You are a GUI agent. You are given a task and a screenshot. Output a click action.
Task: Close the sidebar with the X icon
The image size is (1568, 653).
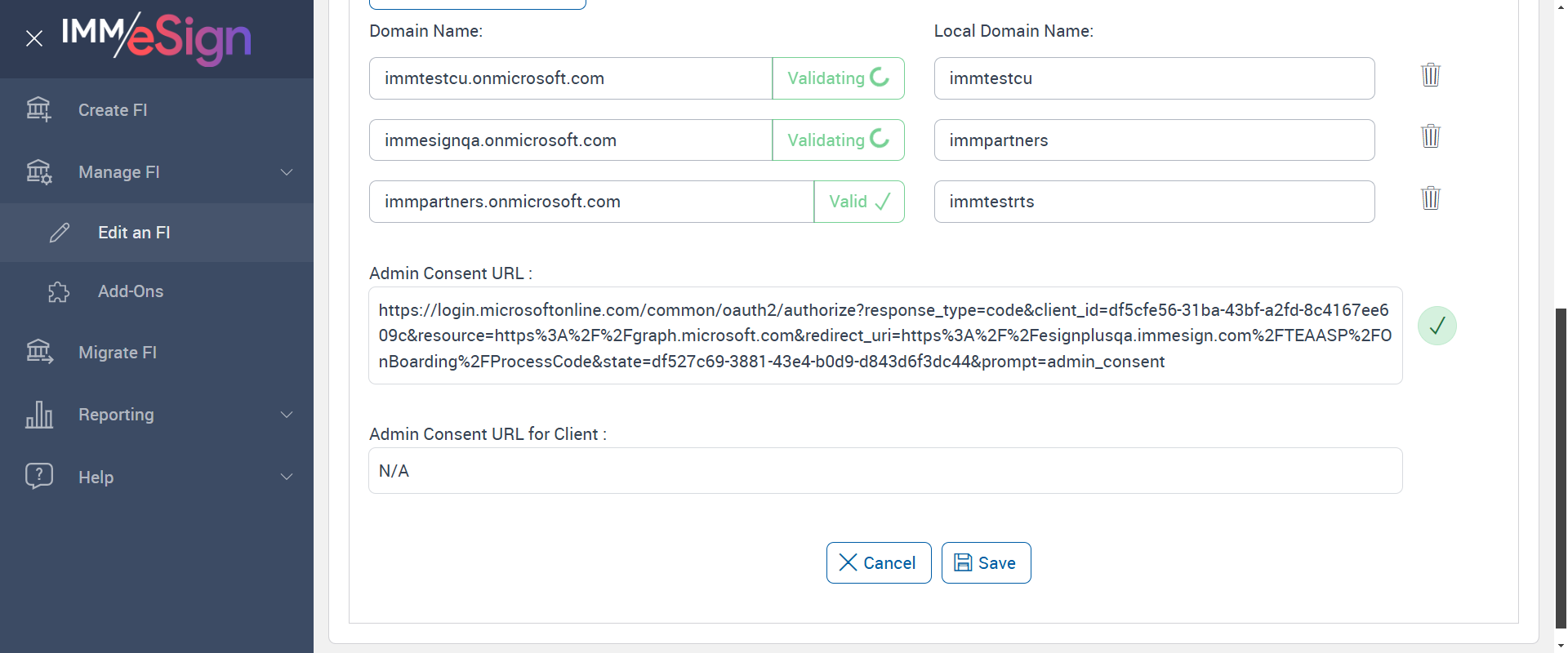click(34, 38)
